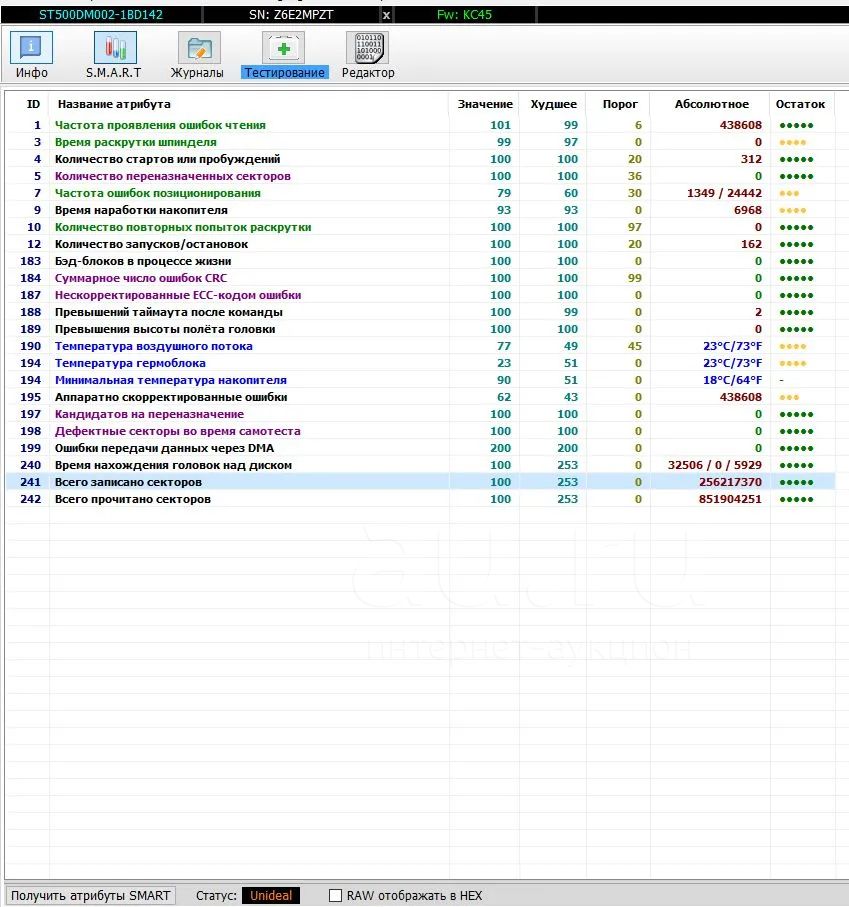Select row Количество повторных попыток раскрутки

pos(420,227)
